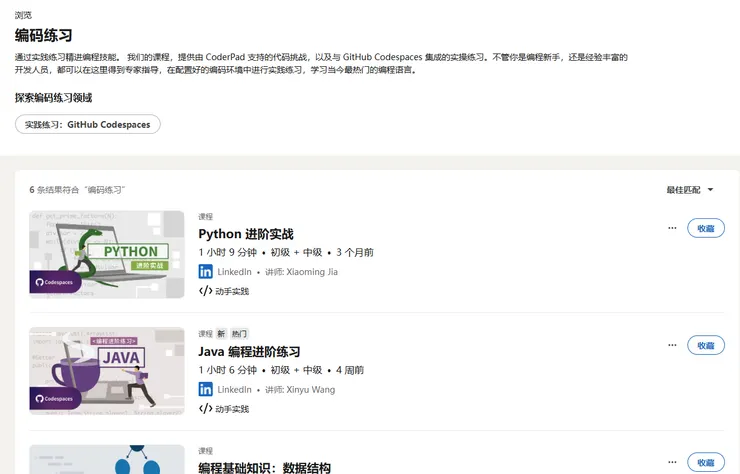Open more options for 编程基础知识：数据结构
Viewport: 740px width, 474px height.
[x=672, y=462]
